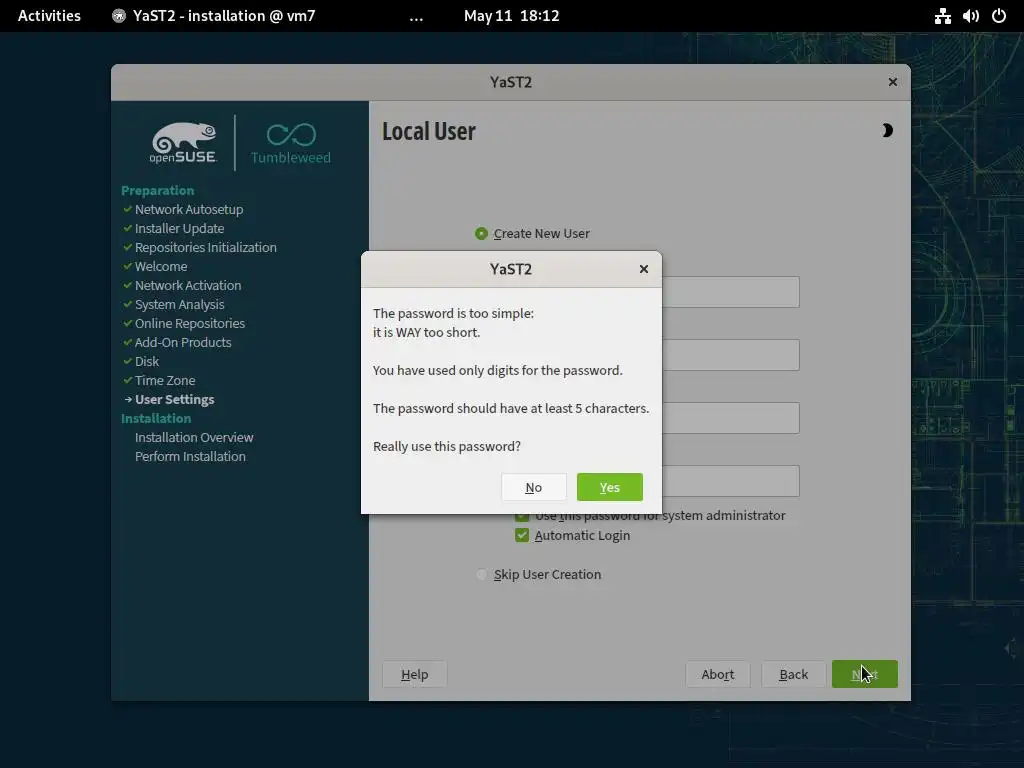Click the Tumbleweed infinity logo
The image size is (1024, 768).
[x=291, y=142]
